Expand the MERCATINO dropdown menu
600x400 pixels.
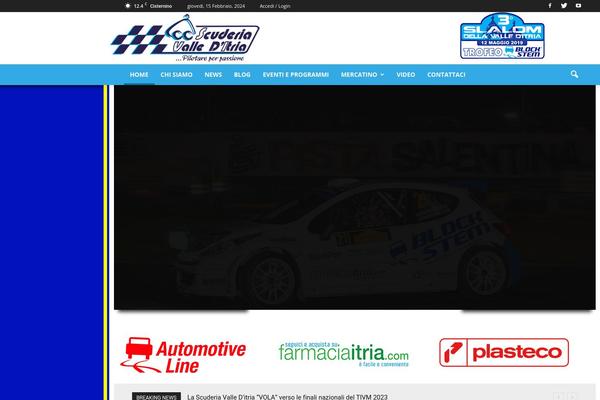(362, 75)
